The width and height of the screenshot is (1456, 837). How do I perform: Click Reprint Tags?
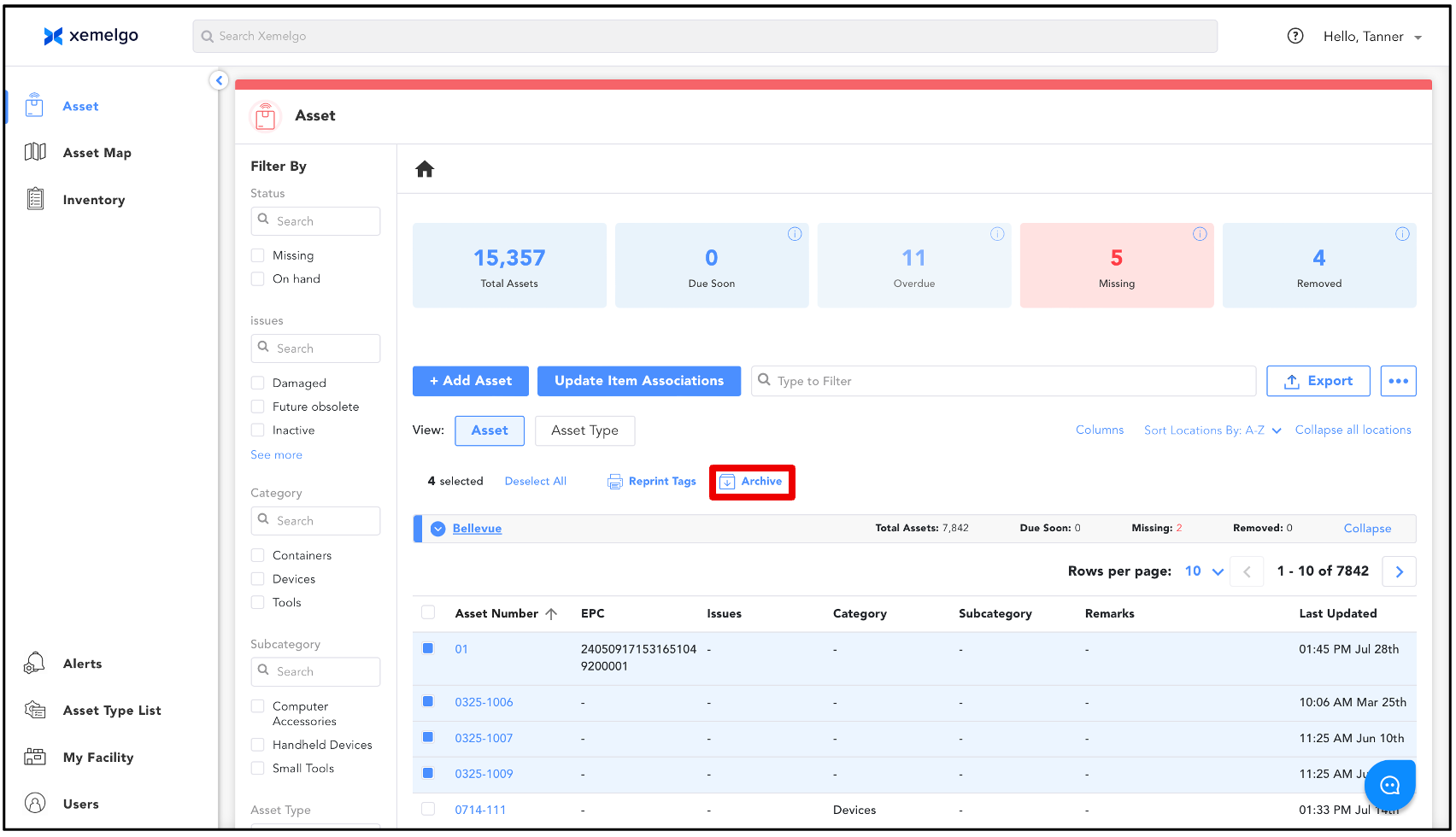pos(652,482)
